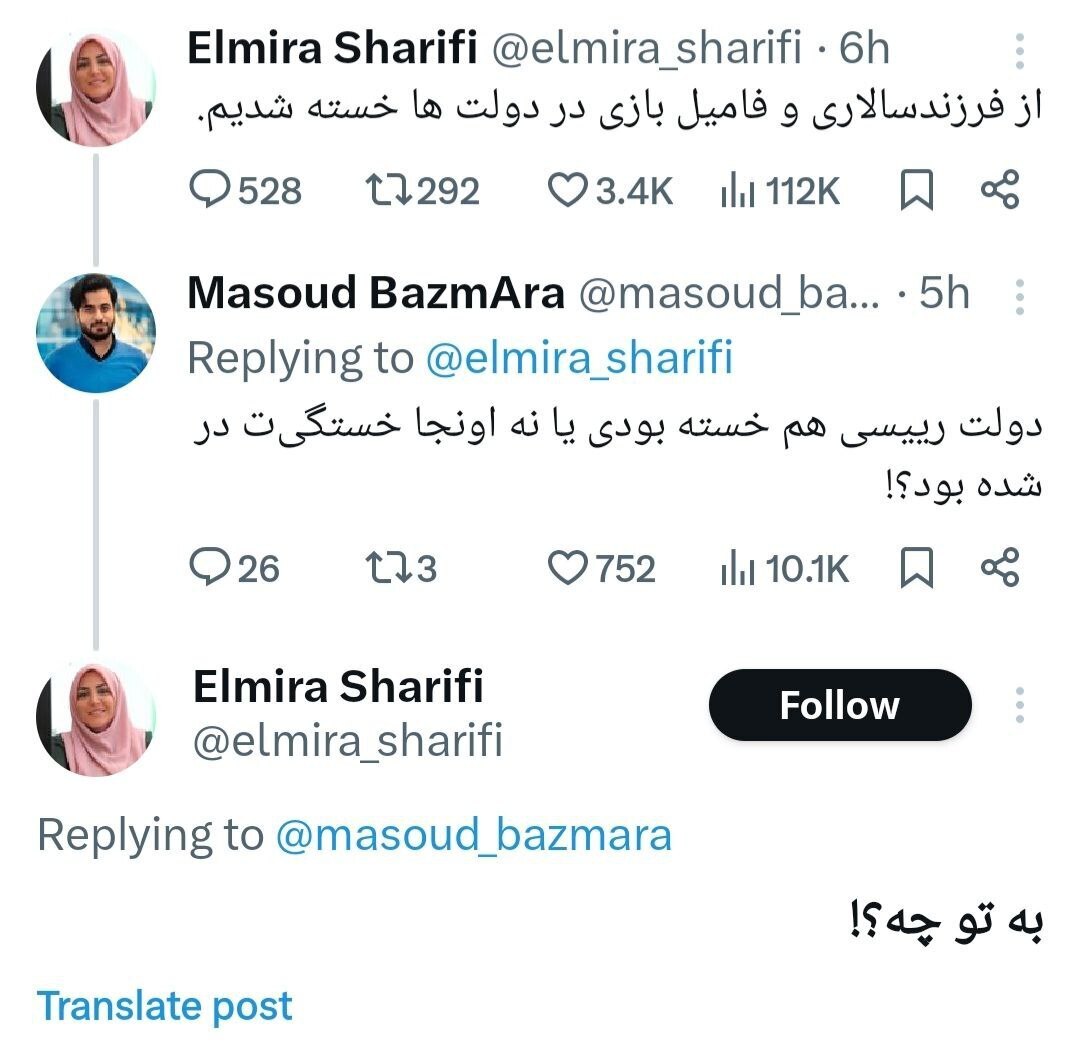Image resolution: width=1080 pixels, height=1062 pixels.
Task: Click the retweet icon showing 3
Action: pos(388,568)
